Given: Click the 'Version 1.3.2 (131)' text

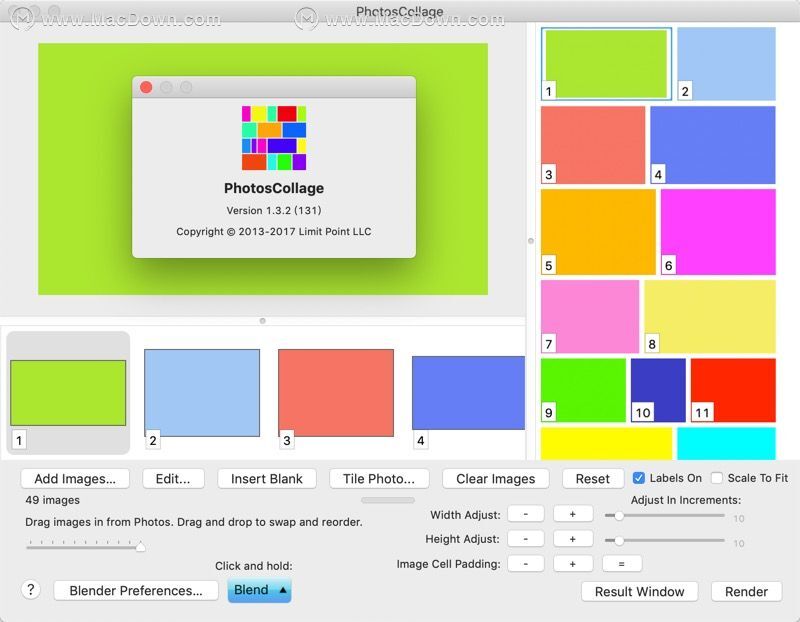Looking at the screenshot, I should (274, 210).
